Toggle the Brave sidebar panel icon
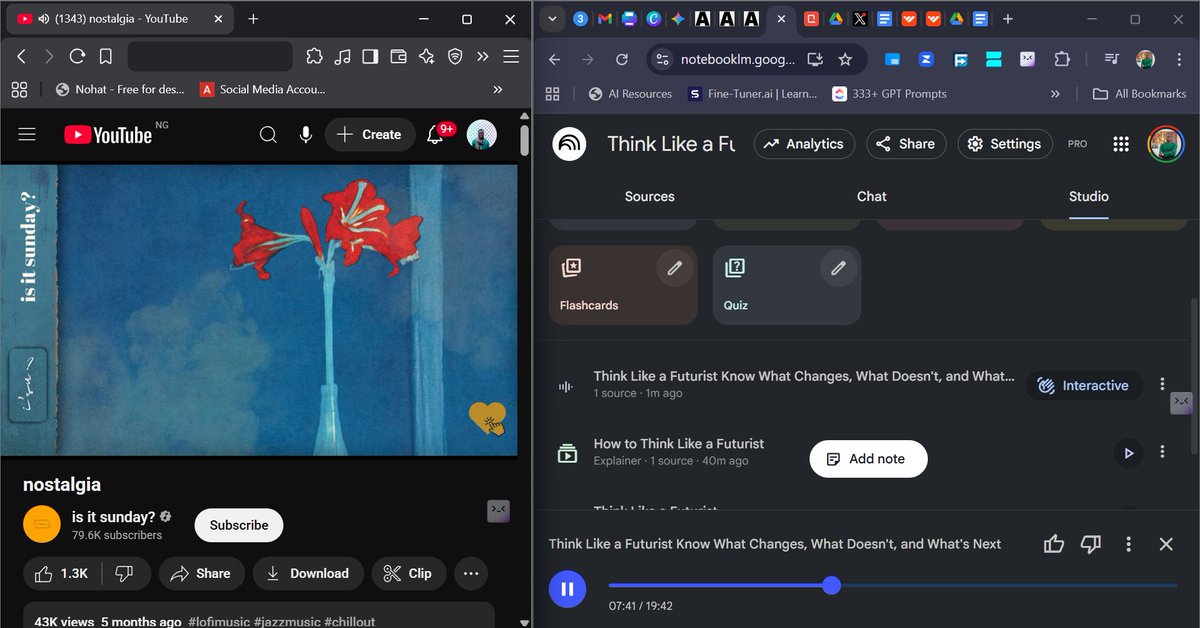Viewport: 1200px width, 628px height. (370, 57)
